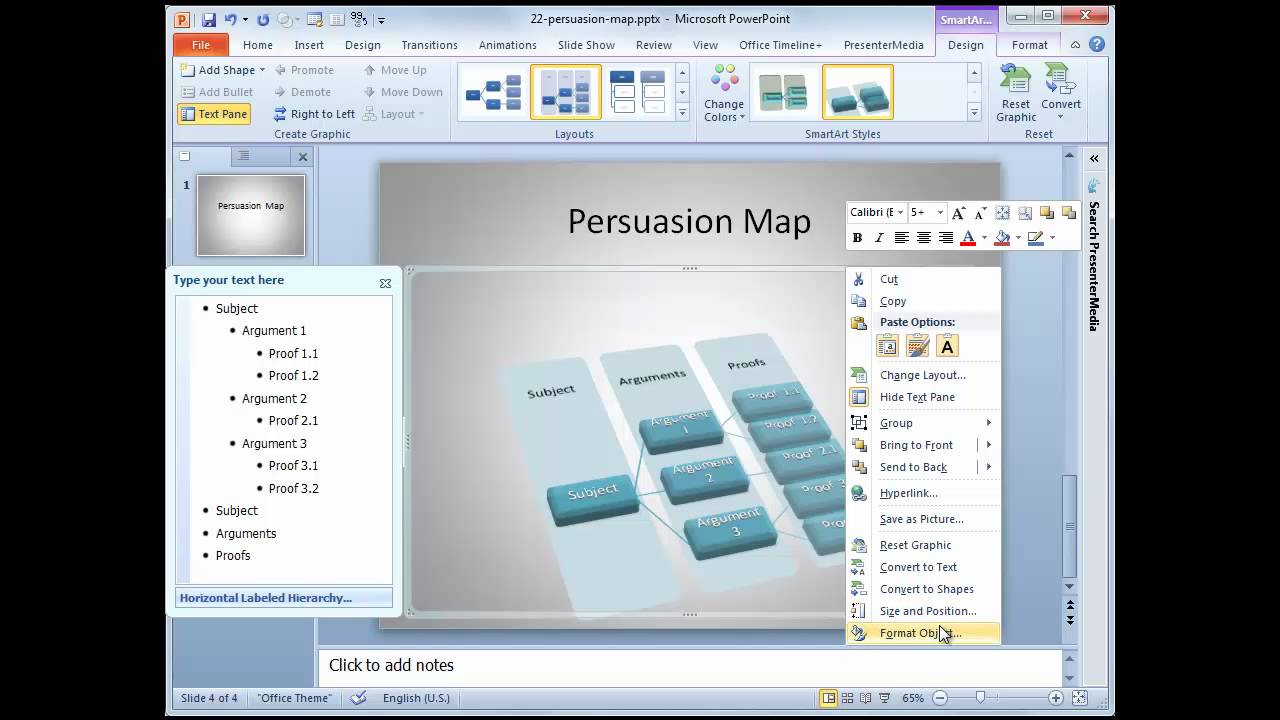Open the Shape Fill color dropdown arrow

point(1018,238)
